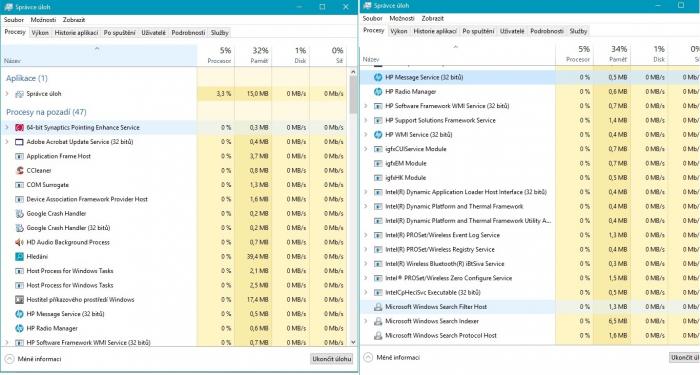Click the Microsoft Windows Search Protocol Host icon

click(x=378, y=335)
